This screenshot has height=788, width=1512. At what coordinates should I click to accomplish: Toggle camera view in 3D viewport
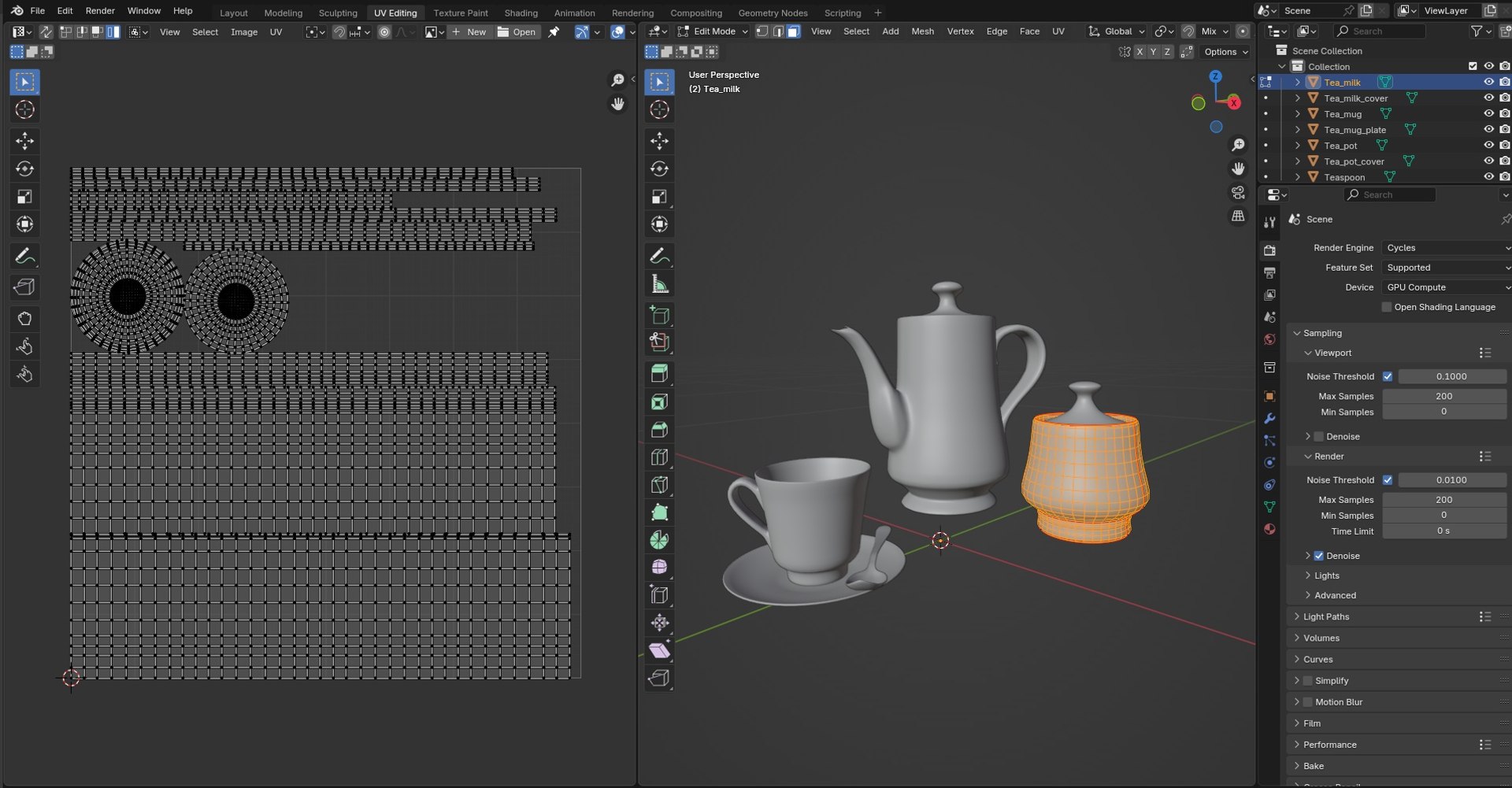[x=1238, y=193]
